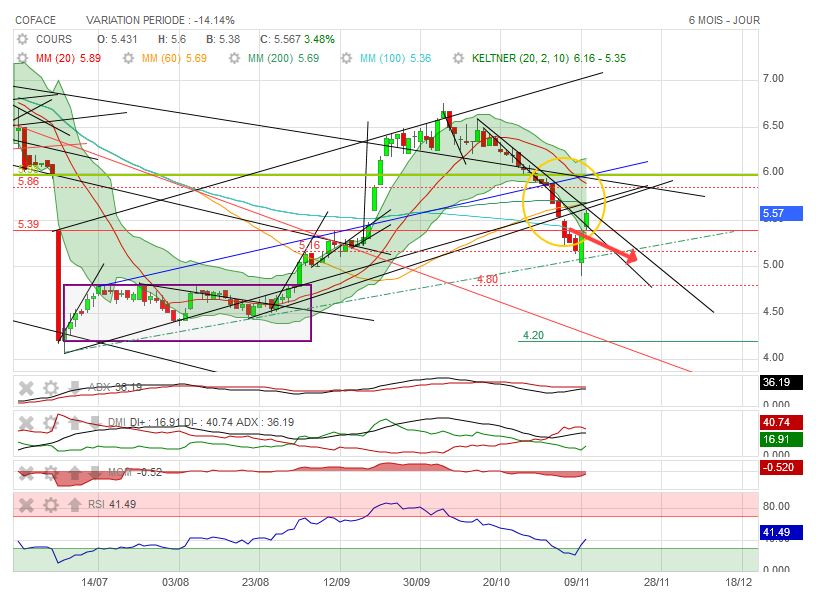Open settings gear for MM (200)
The image size is (816, 601).
coord(234,58)
